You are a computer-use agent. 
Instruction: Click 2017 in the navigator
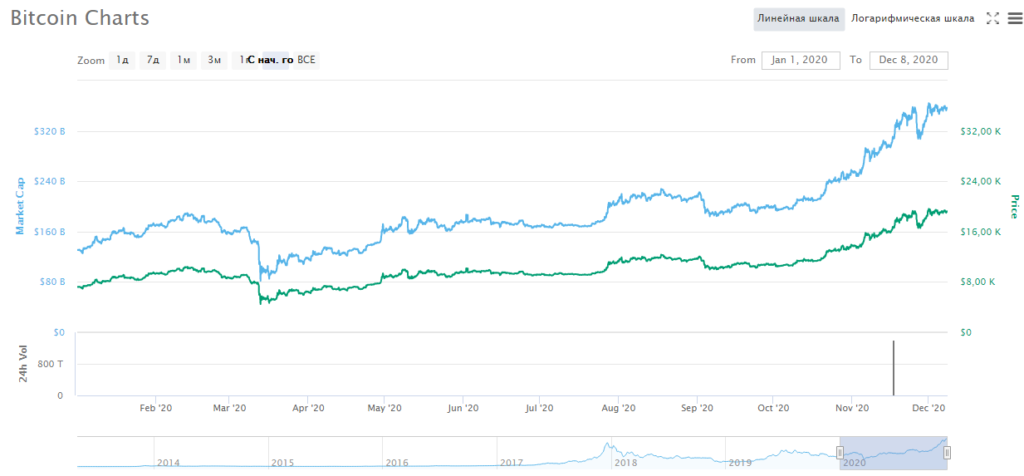click(511, 462)
